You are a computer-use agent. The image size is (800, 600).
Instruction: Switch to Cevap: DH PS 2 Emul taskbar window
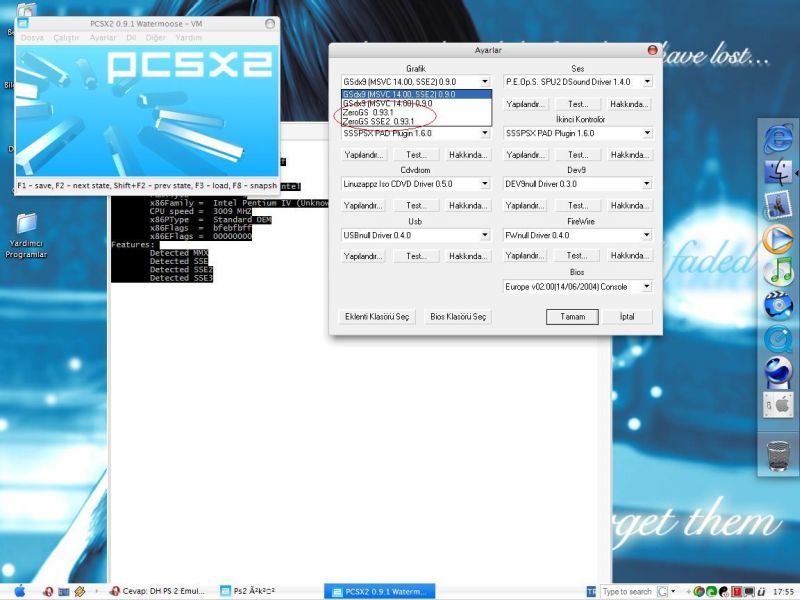(157, 591)
